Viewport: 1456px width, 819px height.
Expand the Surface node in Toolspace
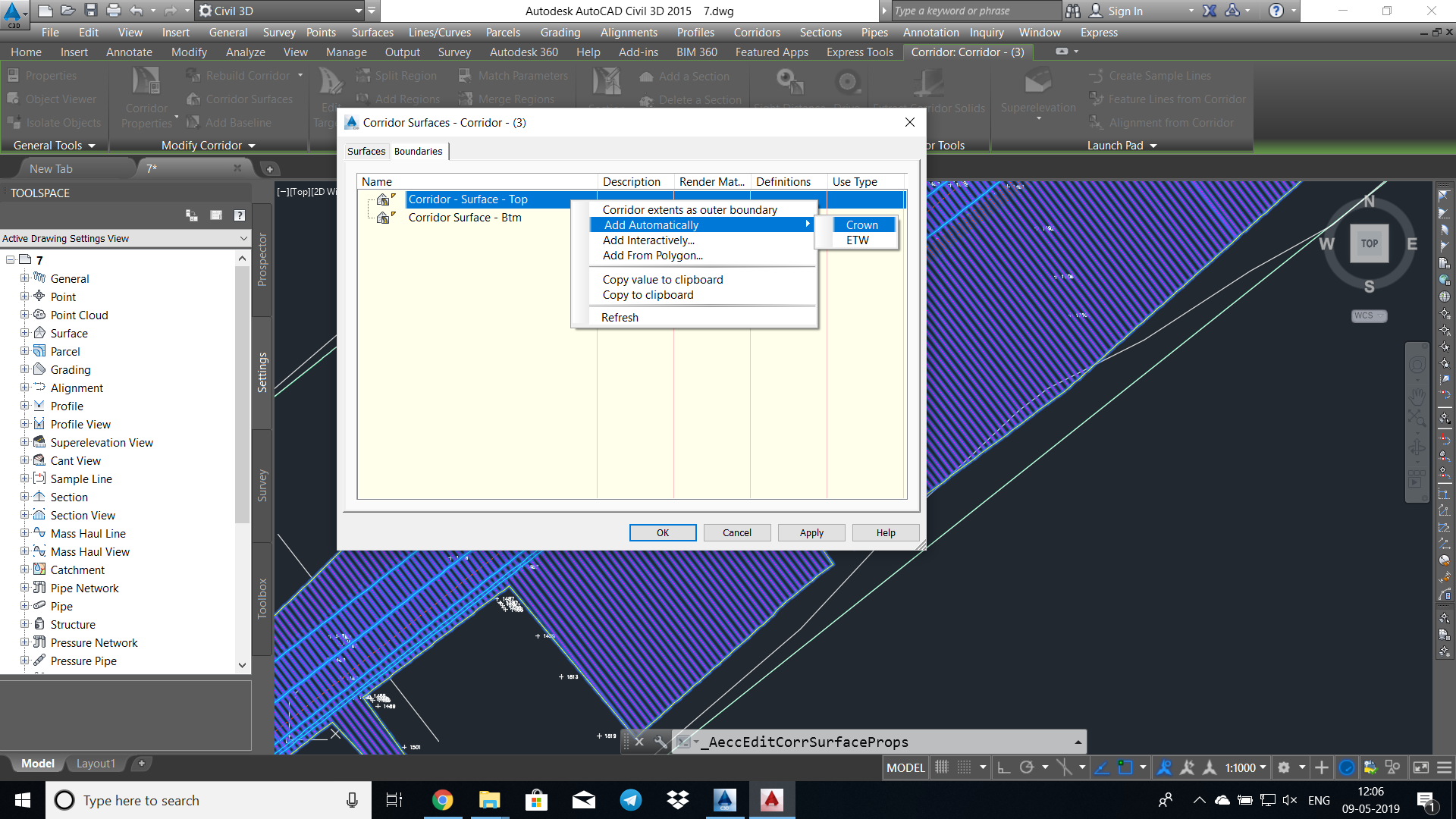[25, 333]
